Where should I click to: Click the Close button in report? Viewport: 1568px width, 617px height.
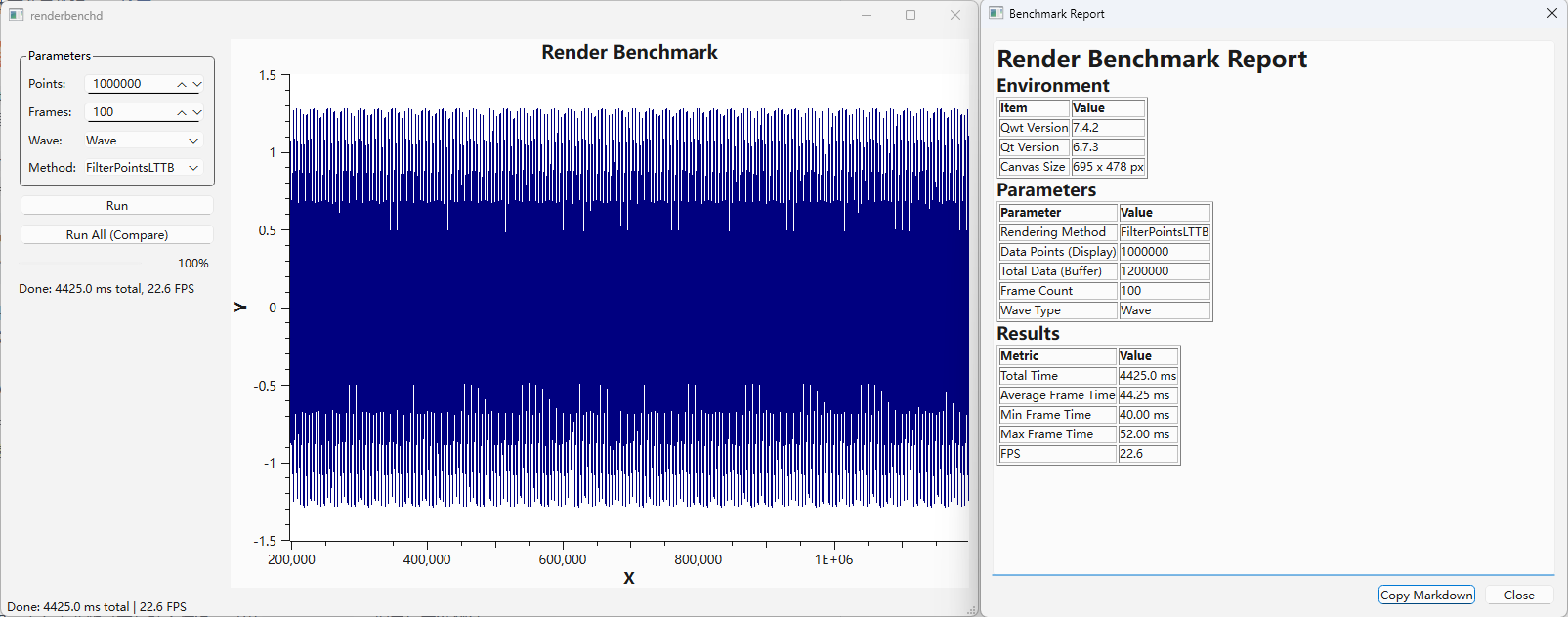click(1519, 596)
